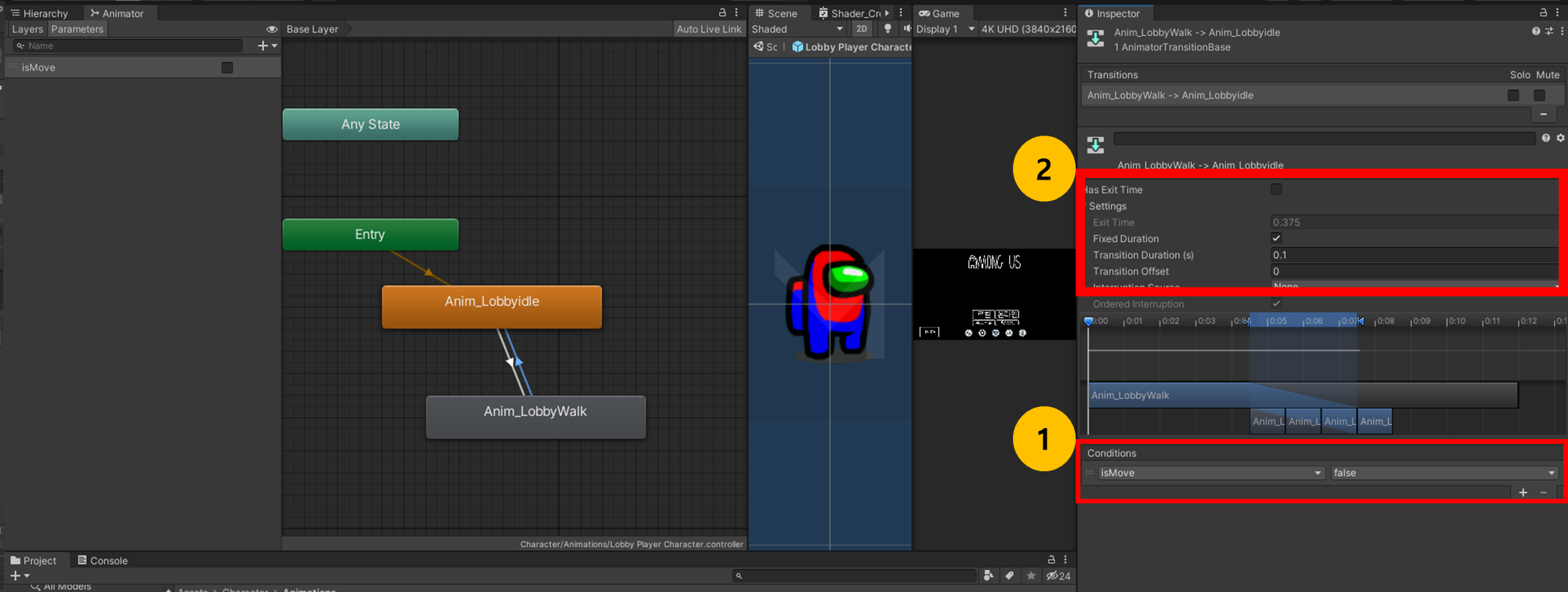Click the Auto Live Link button
This screenshot has width=1568, height=592.
[x=709, y=29]
